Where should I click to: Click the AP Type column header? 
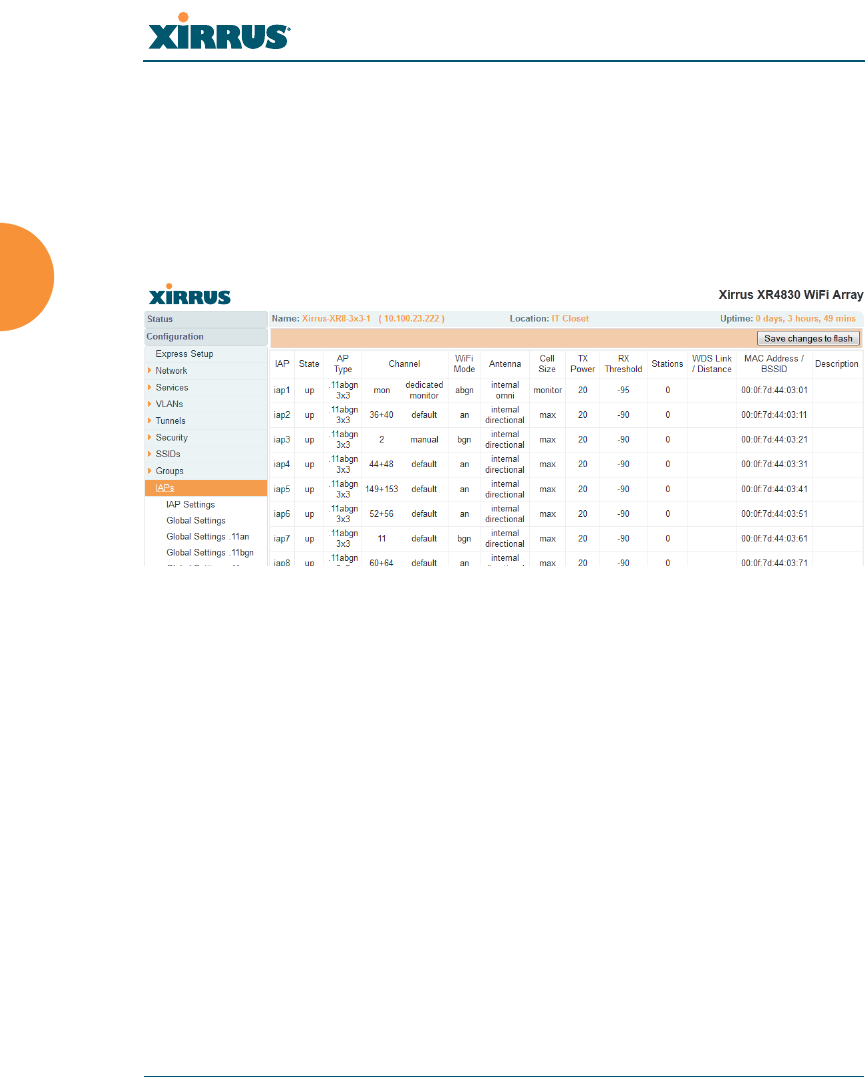click(x=343, y=364)
